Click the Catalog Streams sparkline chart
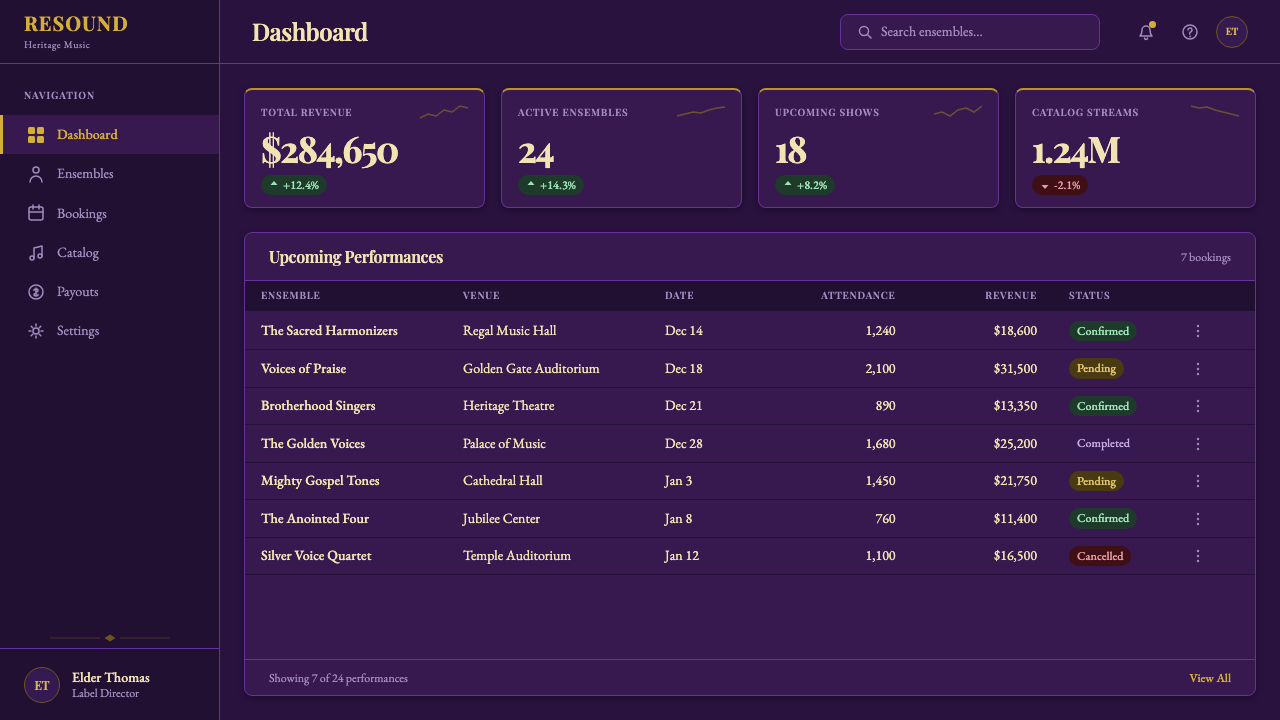This screenshot has width=1280, height=720. point(1215,112)
